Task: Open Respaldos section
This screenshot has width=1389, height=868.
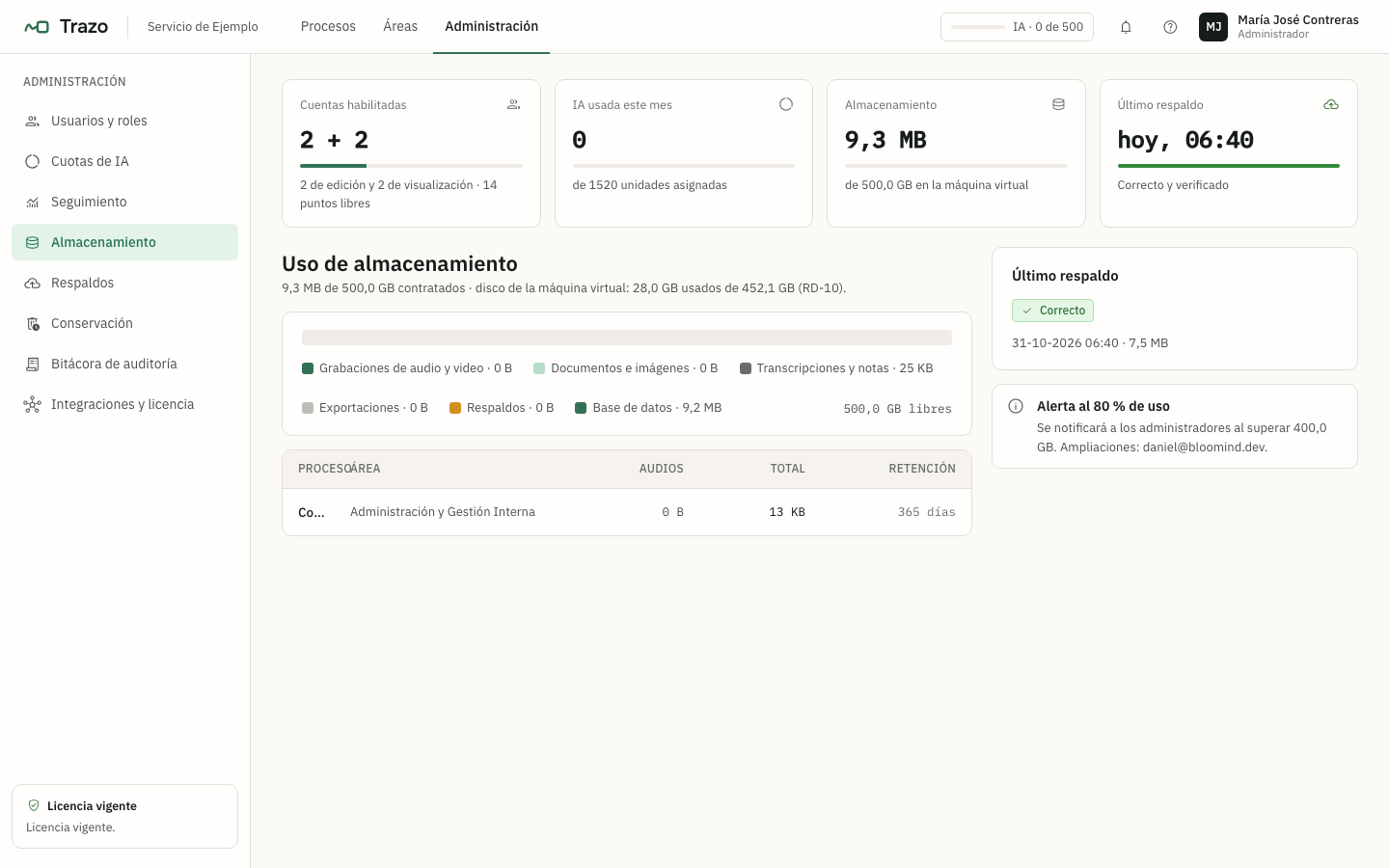Action: coord(124,283)
